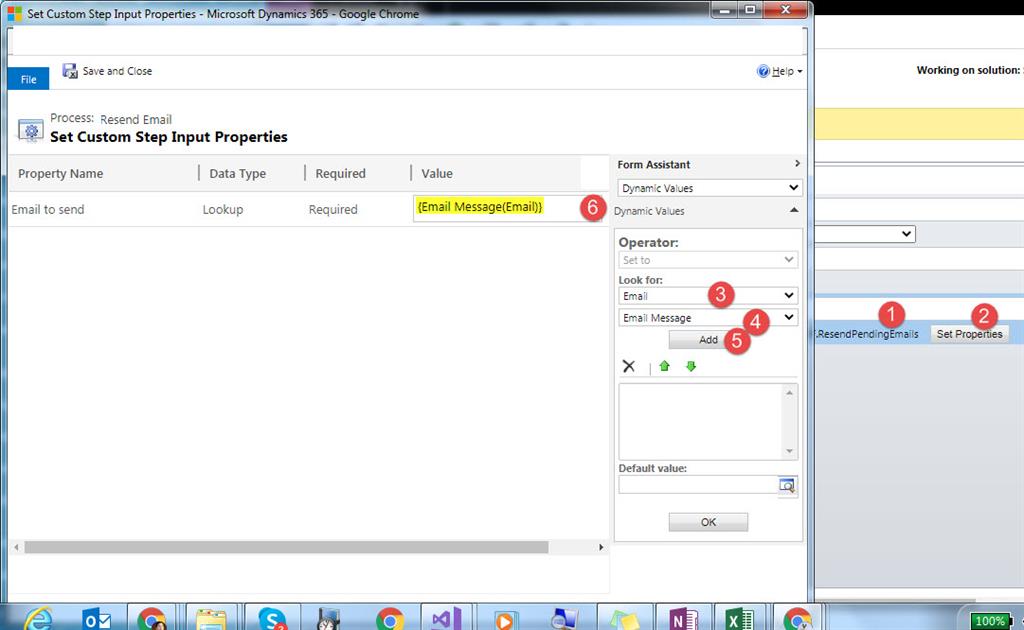Screen dimensions: 1024x630
Task: Open the Default value lookup magnifier
Action: [788, 486]
